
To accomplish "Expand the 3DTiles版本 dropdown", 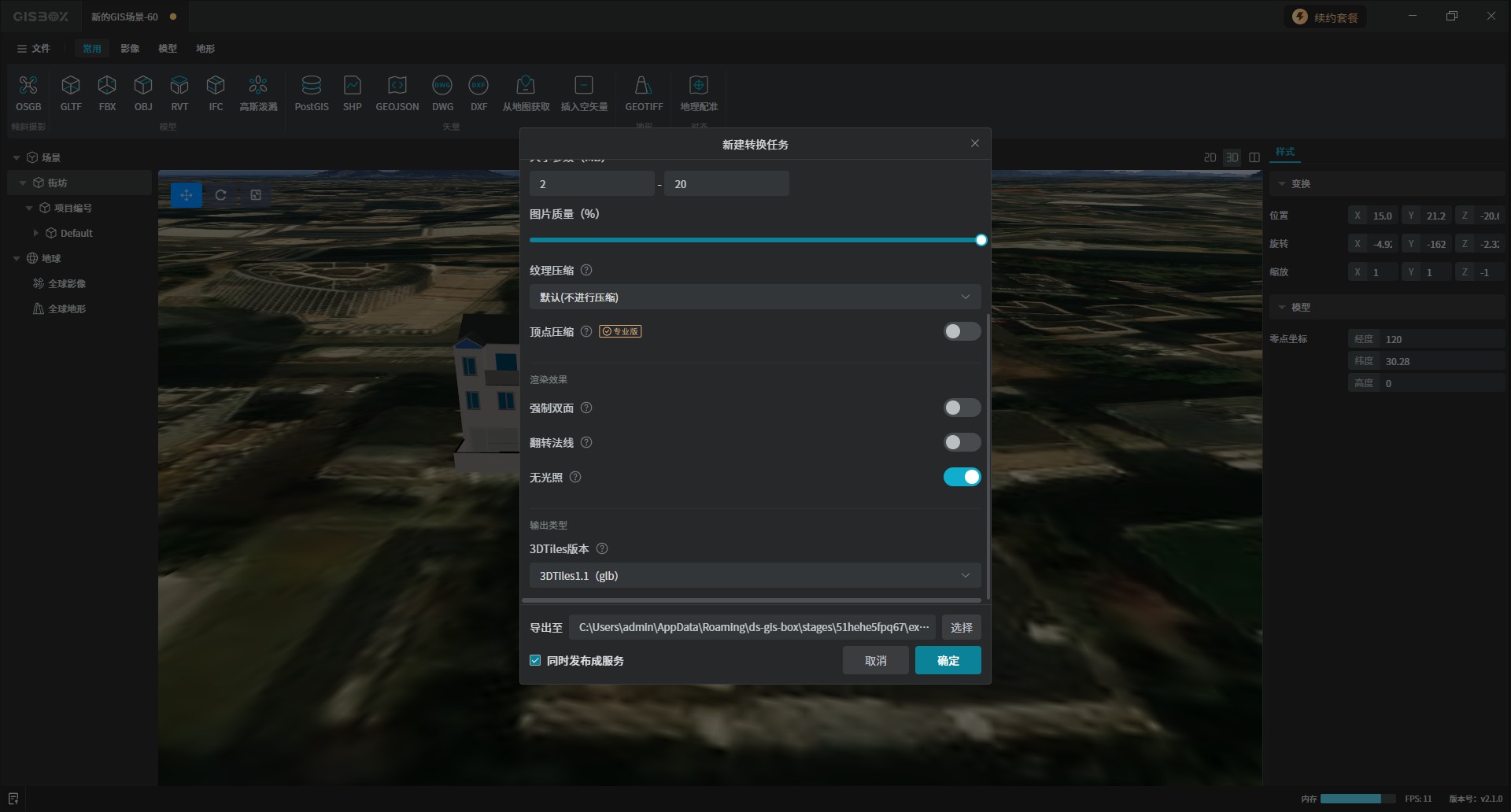I will point(754,576).
